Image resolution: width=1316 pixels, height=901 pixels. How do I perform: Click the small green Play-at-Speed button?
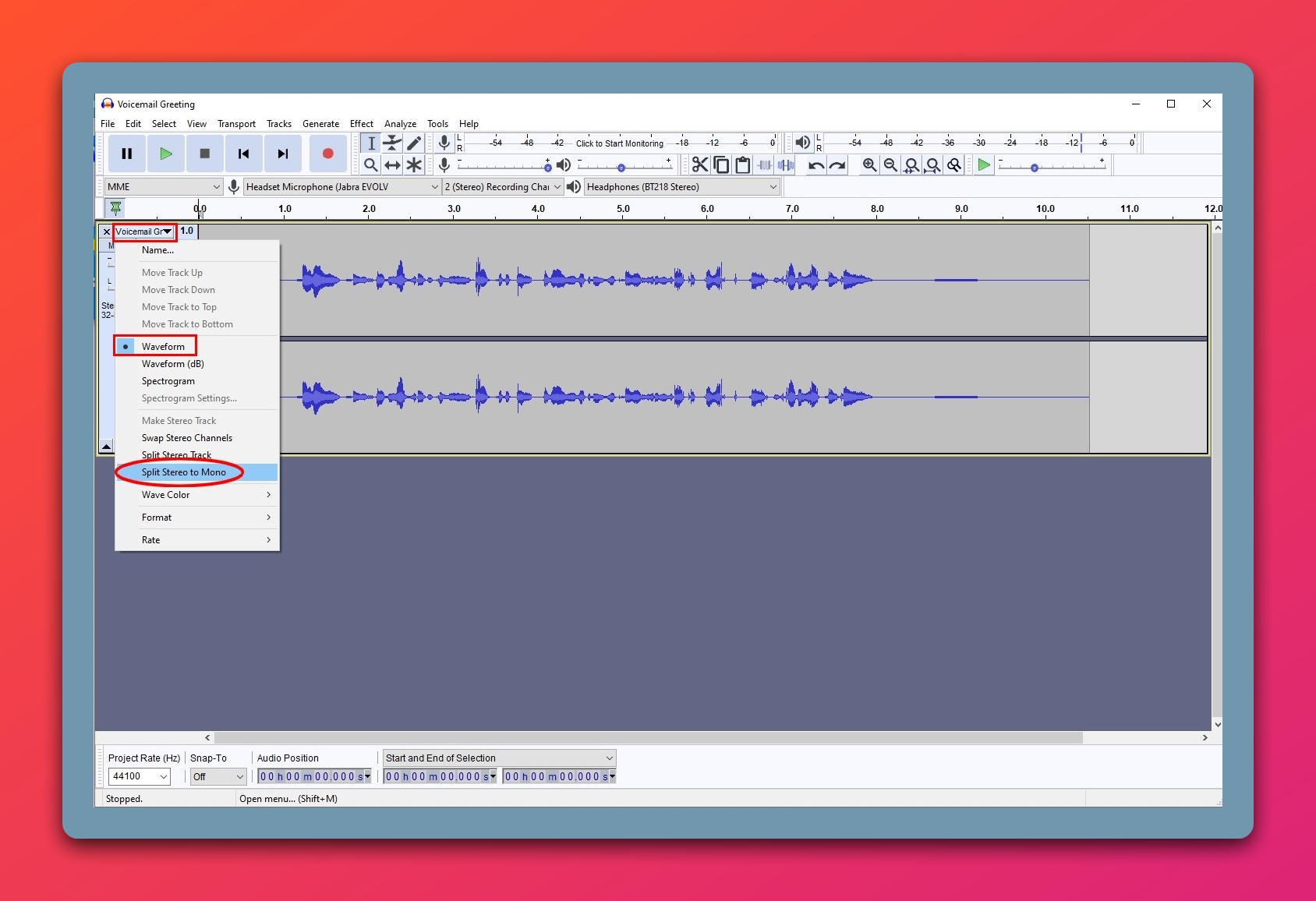tap(984, 164)
